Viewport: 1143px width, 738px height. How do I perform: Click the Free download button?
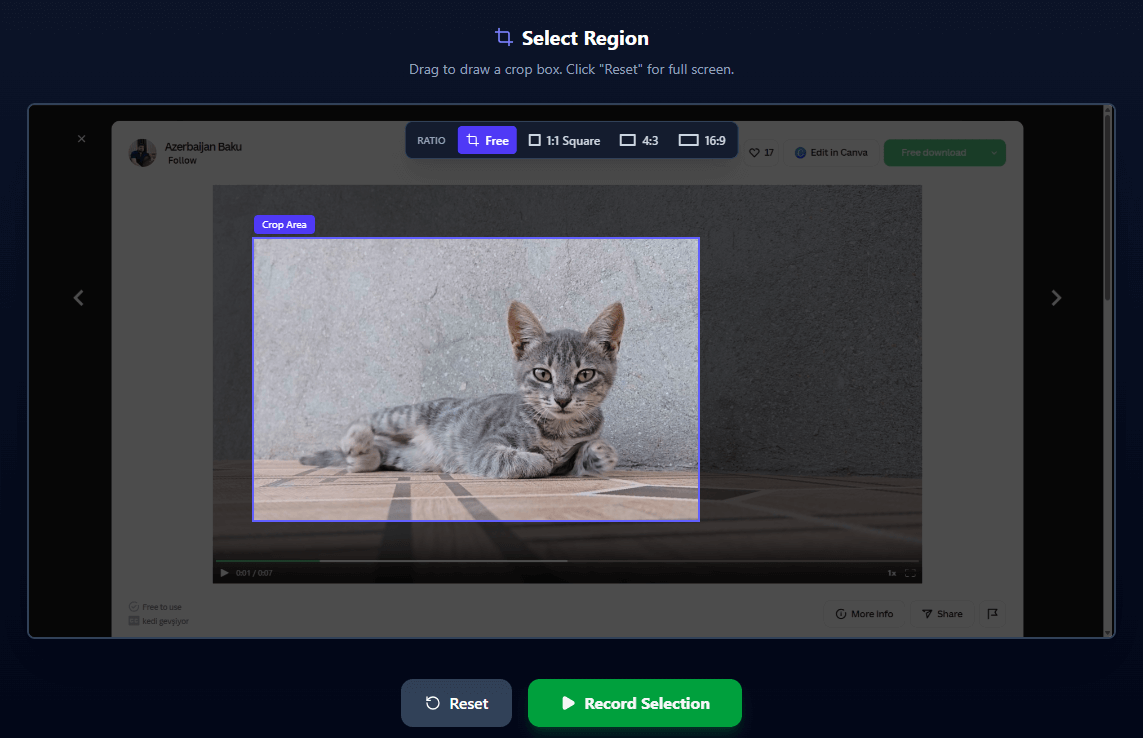(934, 152)
